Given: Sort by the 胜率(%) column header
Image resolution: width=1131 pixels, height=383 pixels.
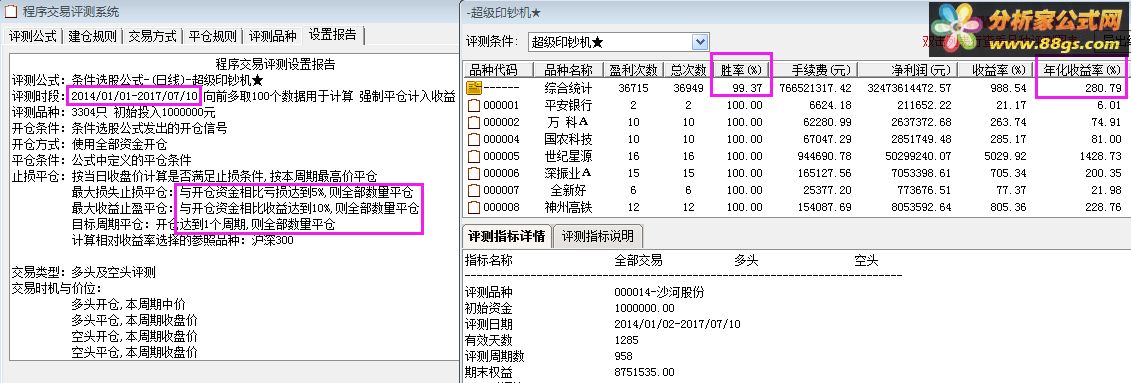Looking at the screenshot, I should click(x=741, y=70).
